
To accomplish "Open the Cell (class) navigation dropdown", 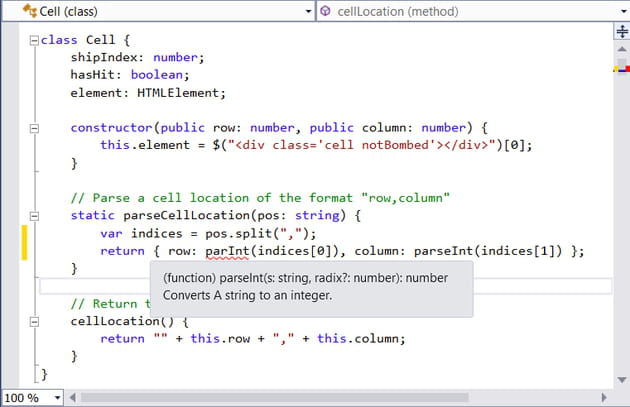I will coord(308,11).
